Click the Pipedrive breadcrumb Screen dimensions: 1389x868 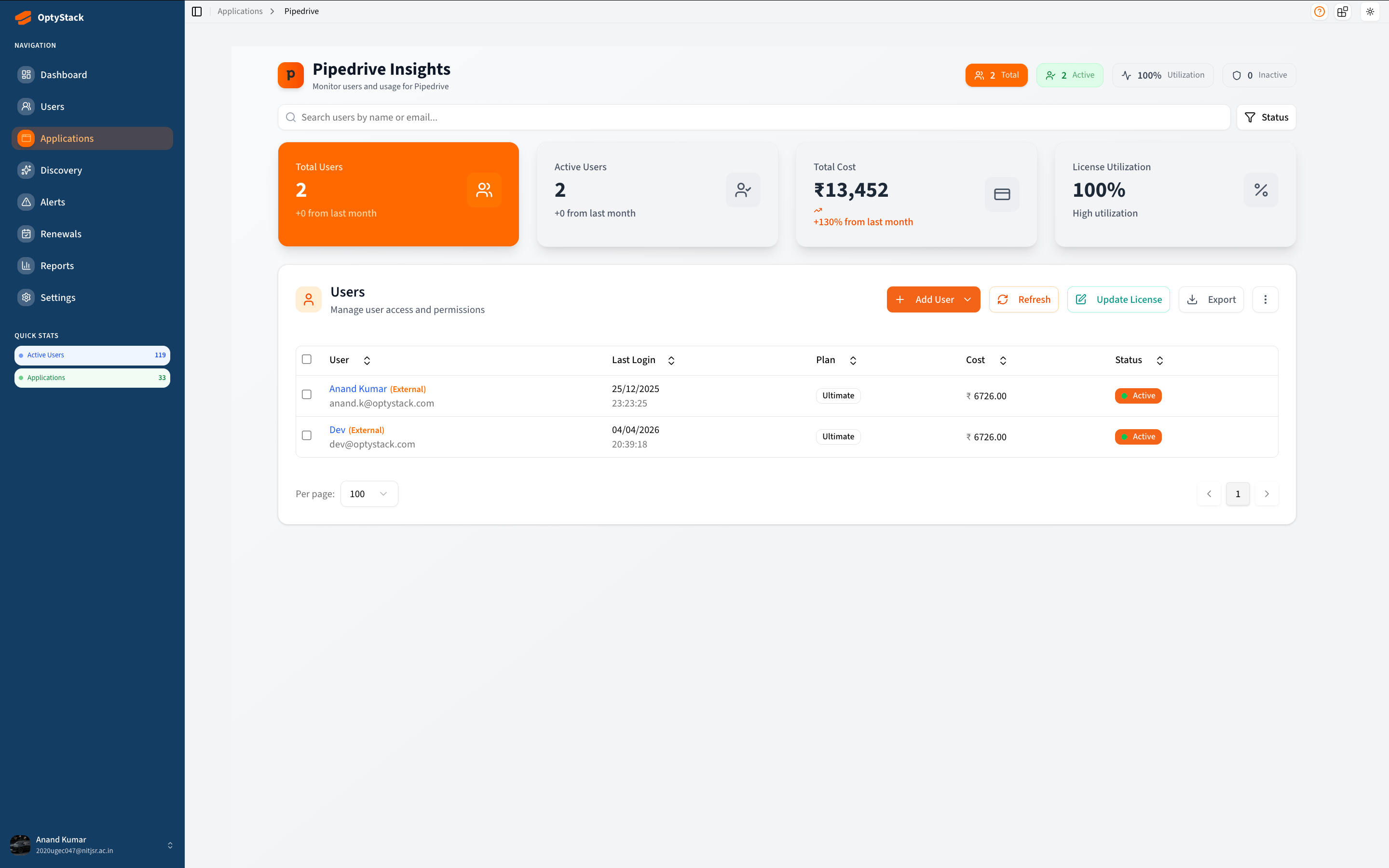click(x=301, y=12)
